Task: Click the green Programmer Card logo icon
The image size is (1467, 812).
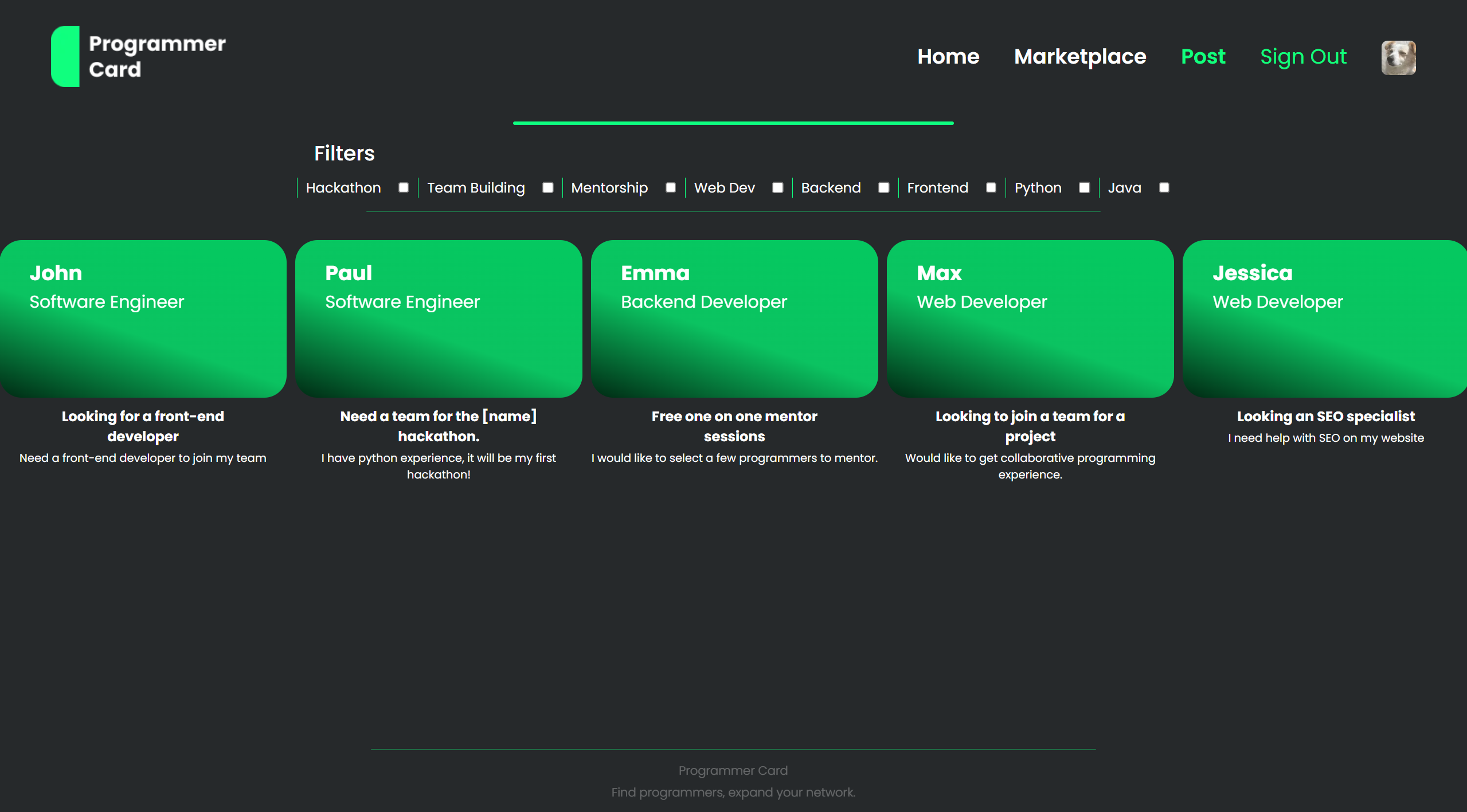Action: click(65, 56)
